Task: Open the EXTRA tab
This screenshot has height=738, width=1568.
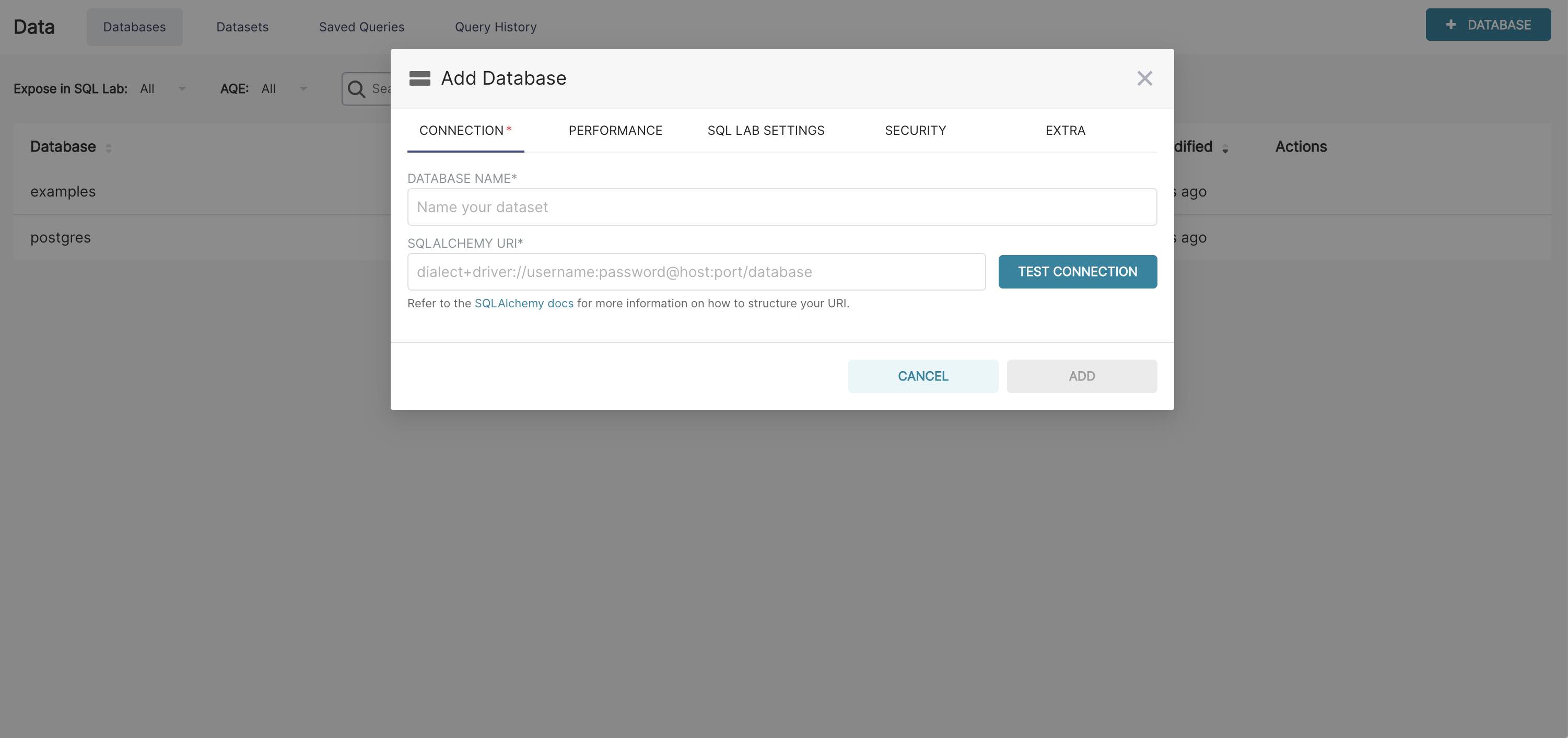Action: pos(1064,130)
